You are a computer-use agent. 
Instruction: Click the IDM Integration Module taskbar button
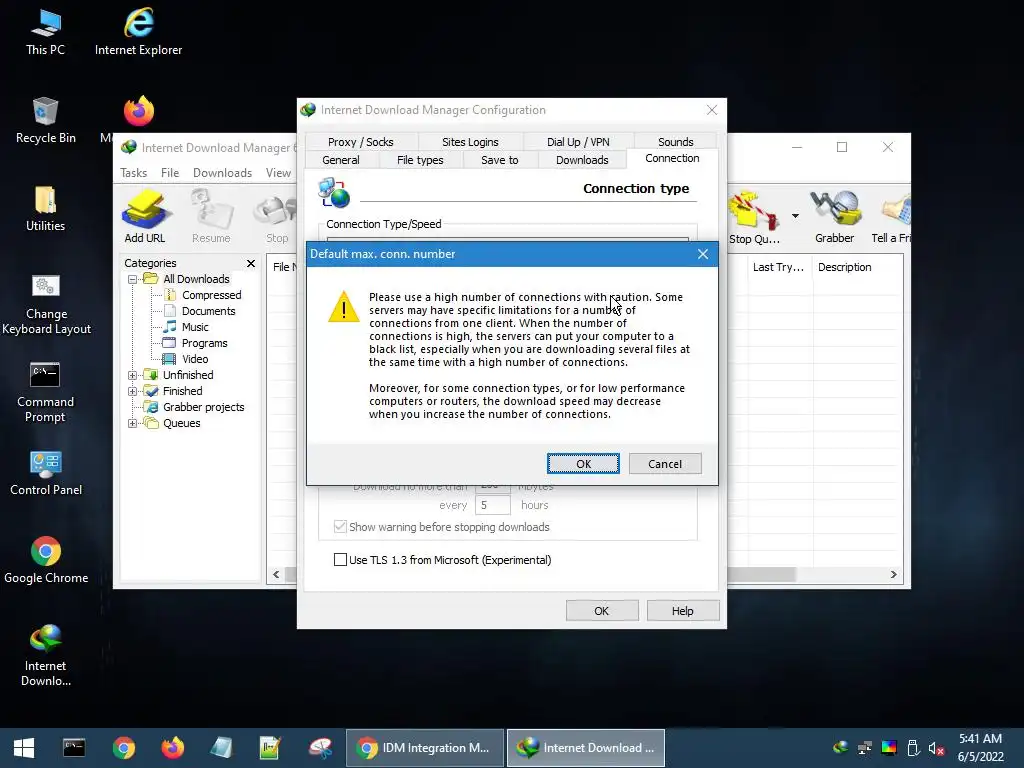coord(424,748)
